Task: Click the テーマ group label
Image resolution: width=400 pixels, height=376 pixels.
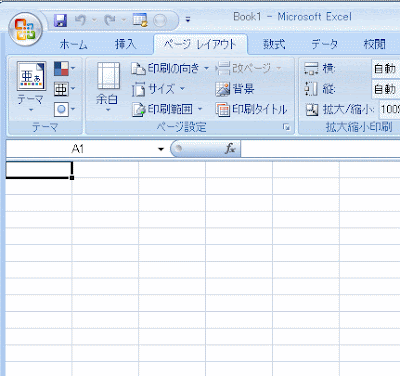Action: pyautogui.click(x=45, y=127)
